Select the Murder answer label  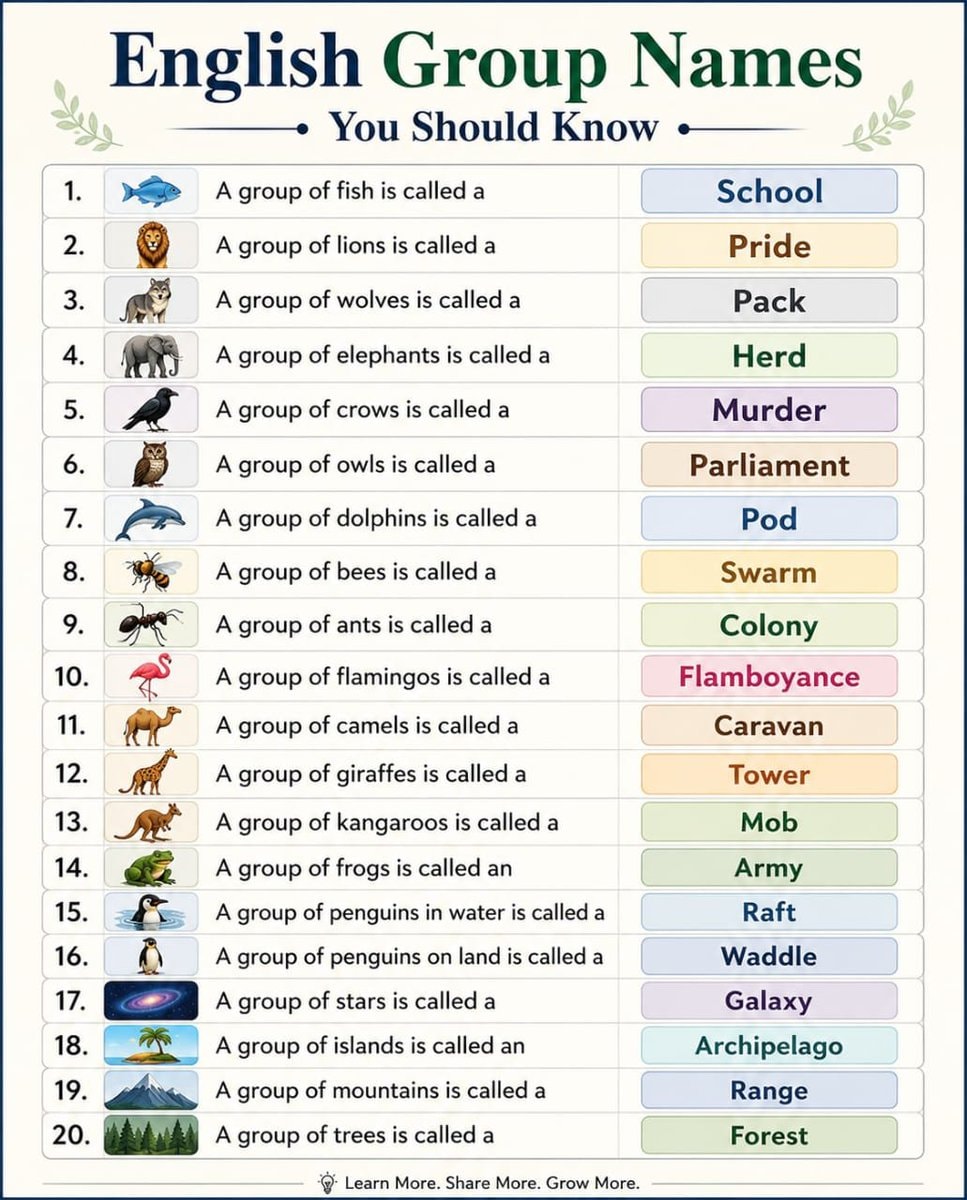point(769,410)
